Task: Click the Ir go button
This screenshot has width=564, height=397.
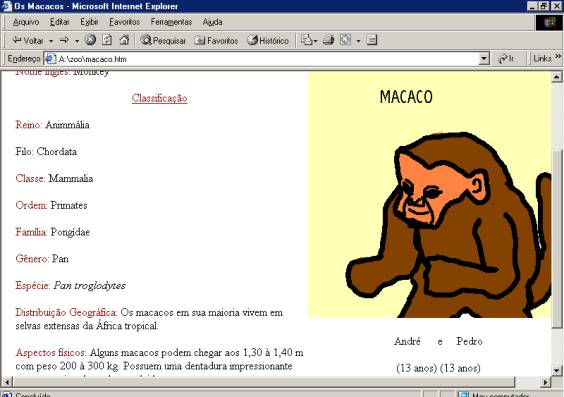Action: tap(506, 59)
